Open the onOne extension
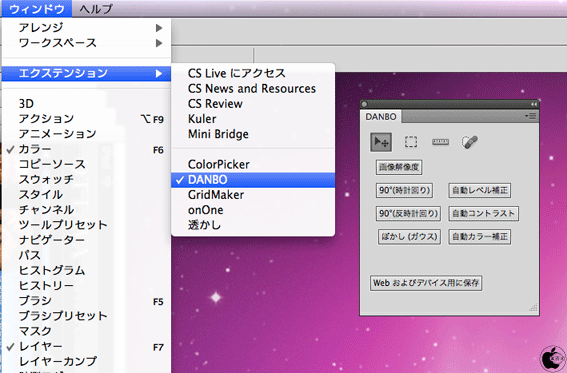Image resolution: width=567 pixels, height=373 pixels. (x=253, y=210)
